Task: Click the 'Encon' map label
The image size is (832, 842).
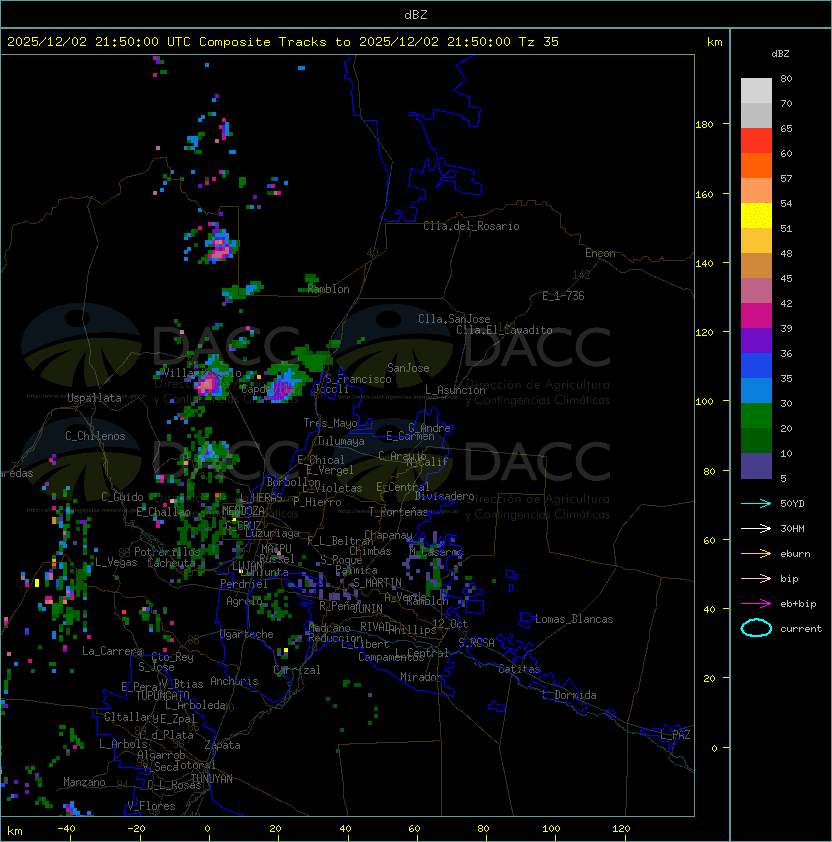Action: (600, 253)
